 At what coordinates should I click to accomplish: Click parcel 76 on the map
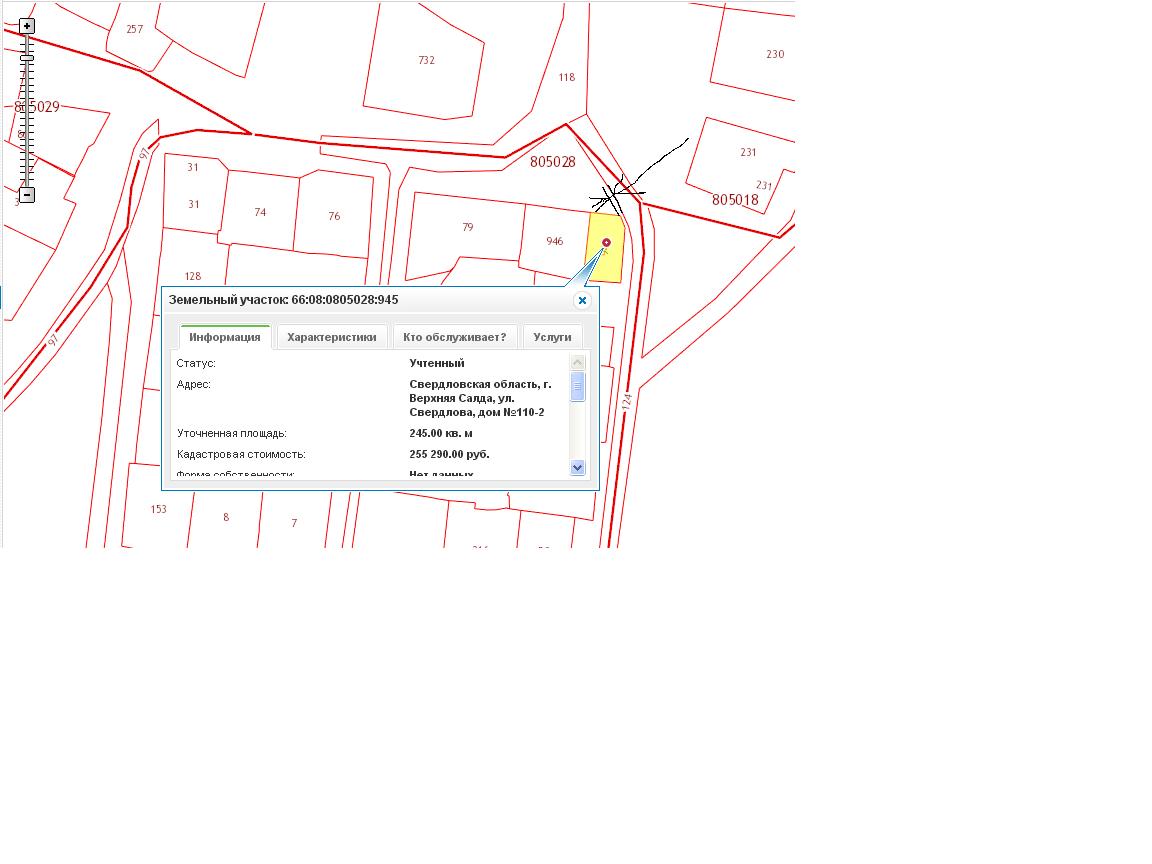point(334,216)
